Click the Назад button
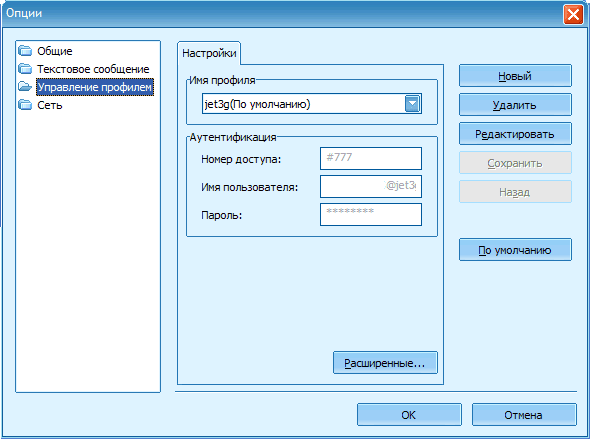The width and height of the screenshot is (590, 440). (515, 192)
